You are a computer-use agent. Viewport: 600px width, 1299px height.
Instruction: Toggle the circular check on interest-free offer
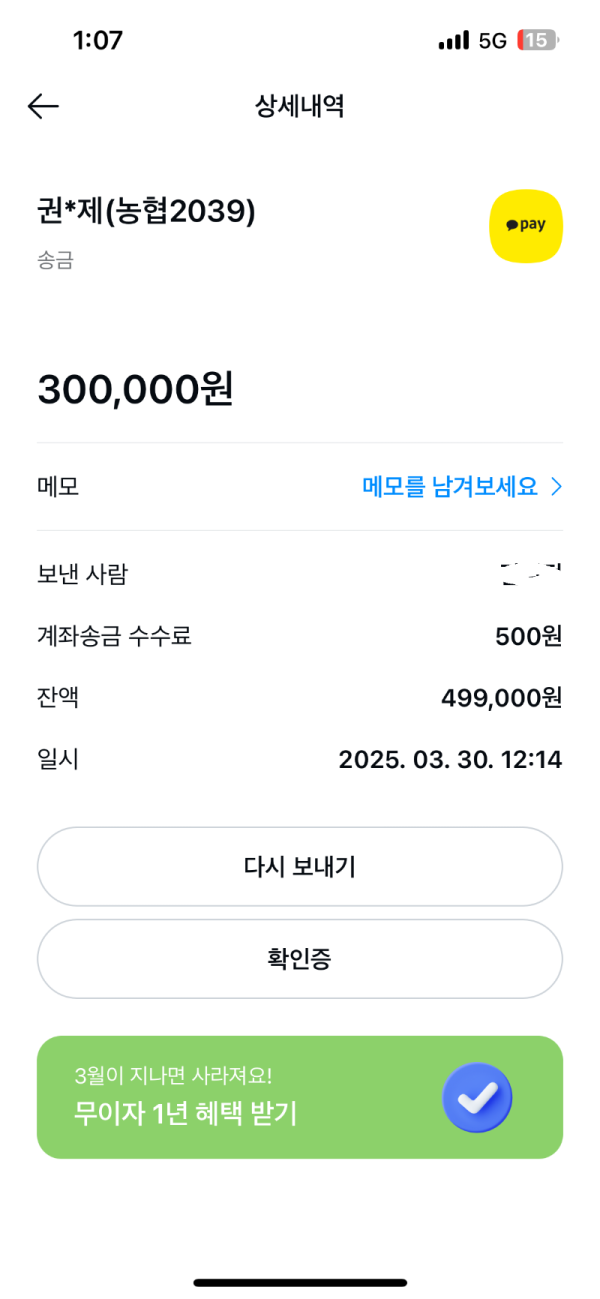point(477,1097)
